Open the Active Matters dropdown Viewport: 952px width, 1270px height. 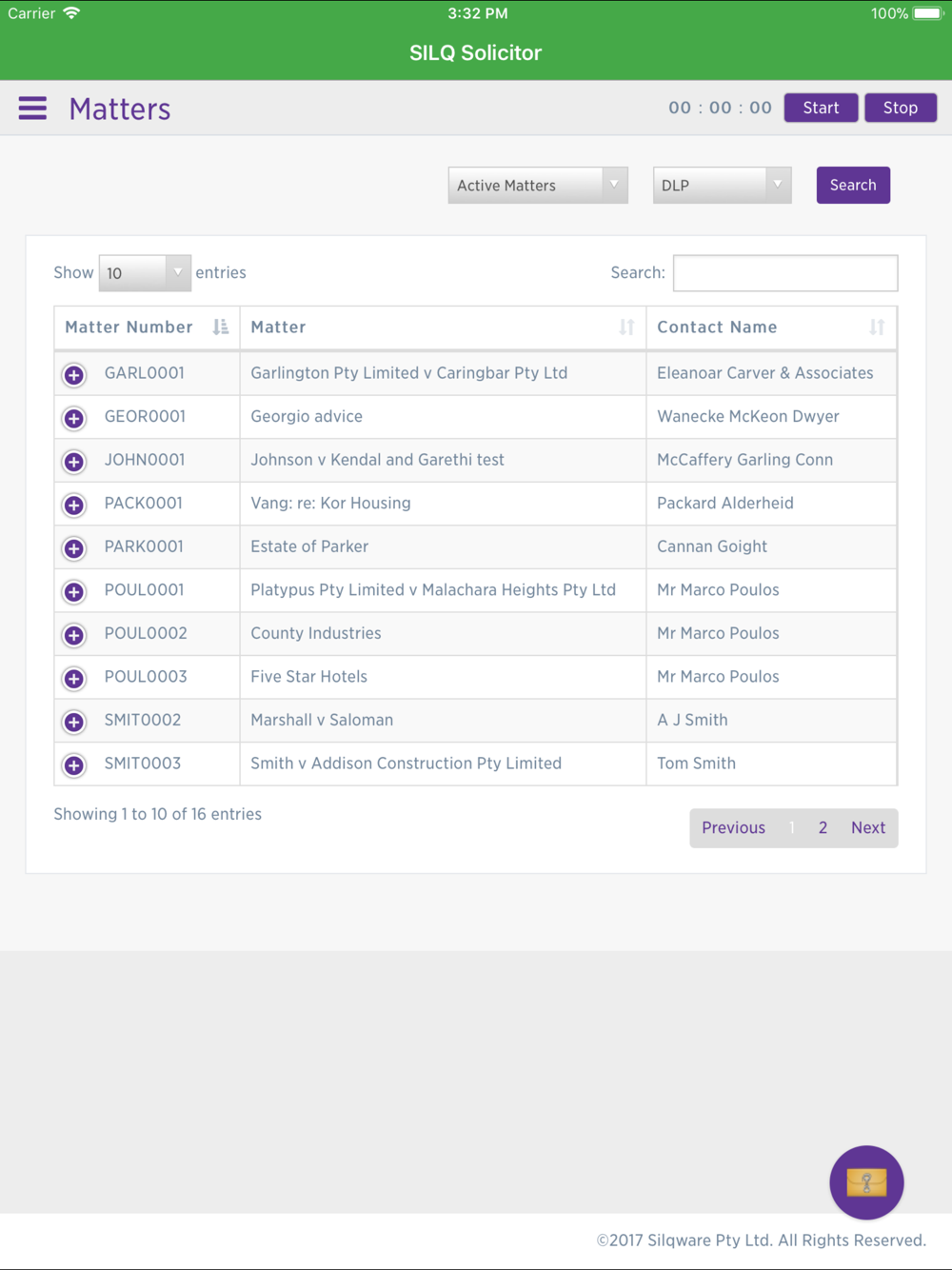[538, 186]
